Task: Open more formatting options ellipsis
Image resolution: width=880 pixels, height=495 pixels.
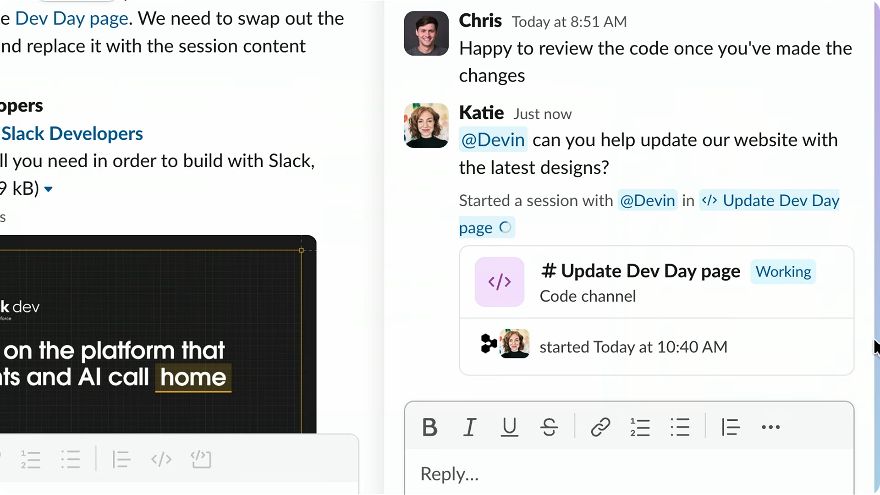Action: pyautogui.click(x=771, y=428)
